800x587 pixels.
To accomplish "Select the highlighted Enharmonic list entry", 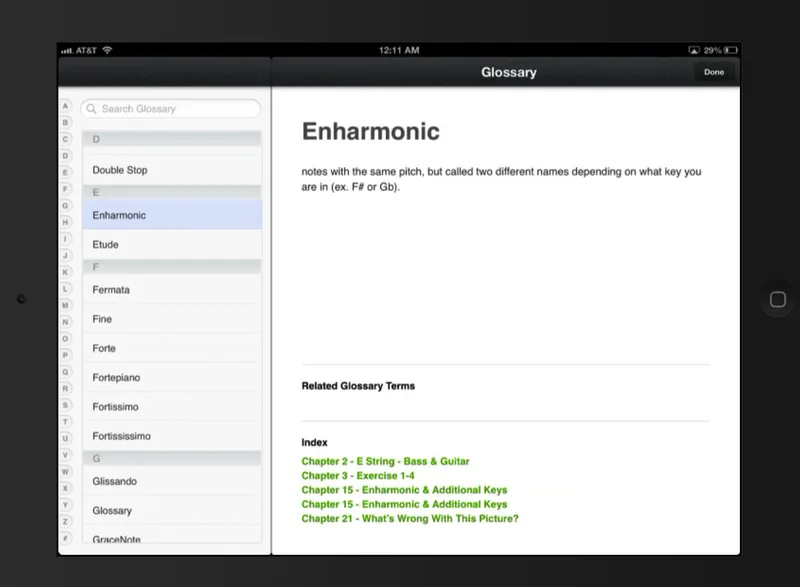I will tap(172, 215).
